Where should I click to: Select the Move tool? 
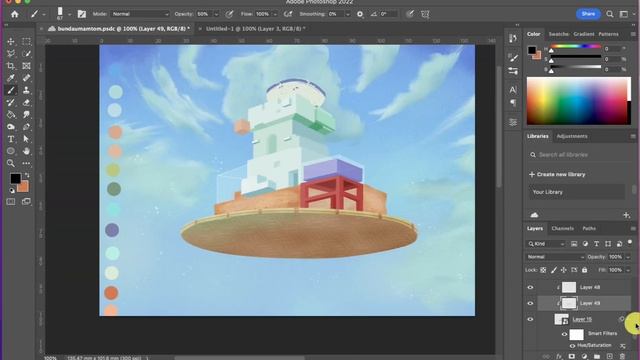[11, 42]
